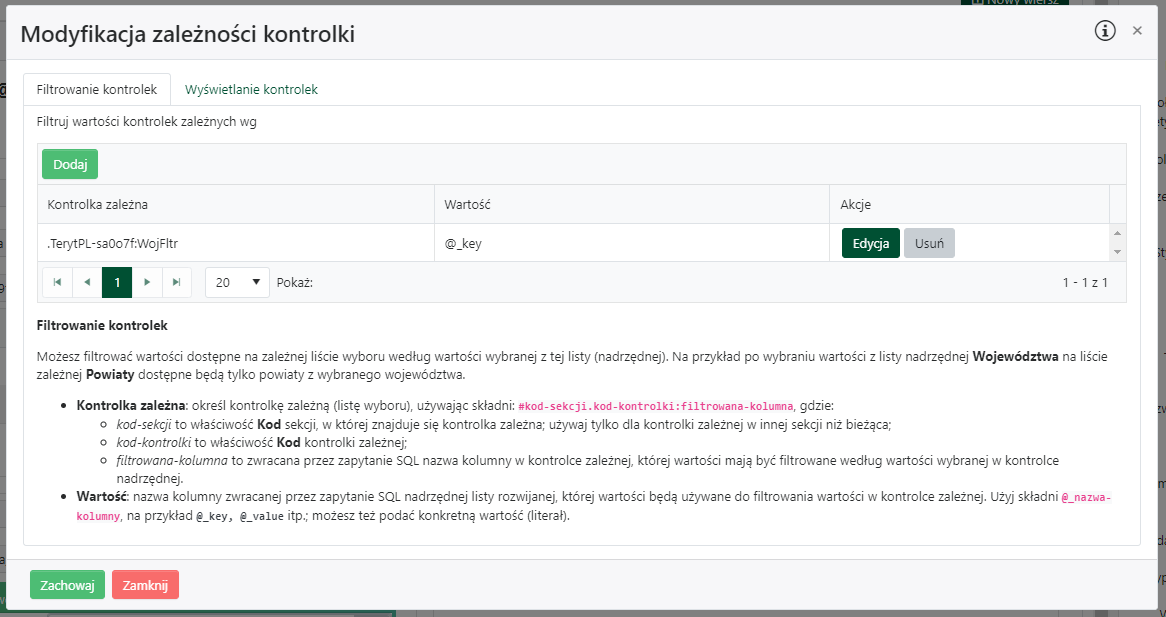Go to the previous page in pager

(x=87, y=283)
